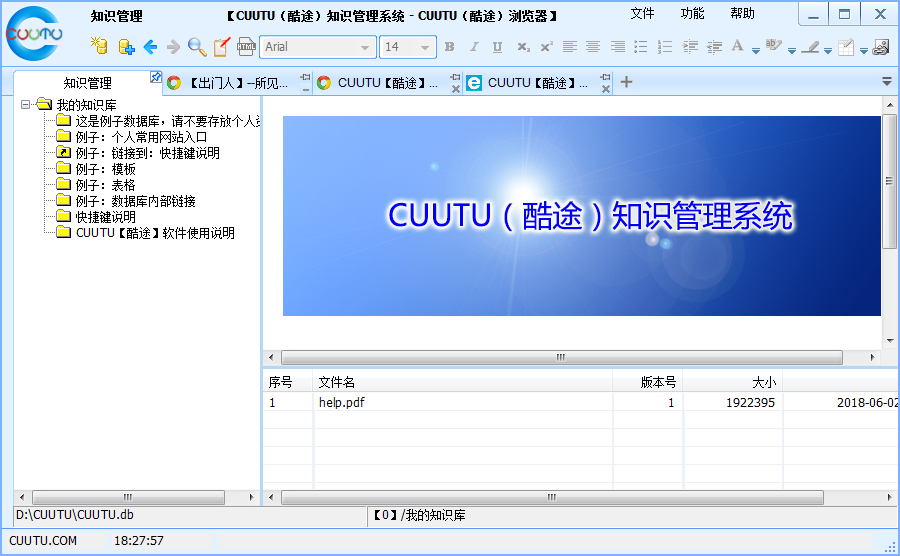This screenshot has height=556, width=900.
Task: Select 例子：数据库内部链接 folder
Action: click(135, 201)
